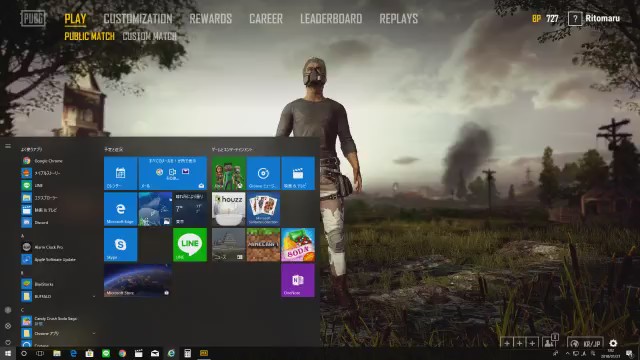This screenshot has height=360, width=640.
Task: Open the LINE tile in Start menu
Action: pos(190,244)
